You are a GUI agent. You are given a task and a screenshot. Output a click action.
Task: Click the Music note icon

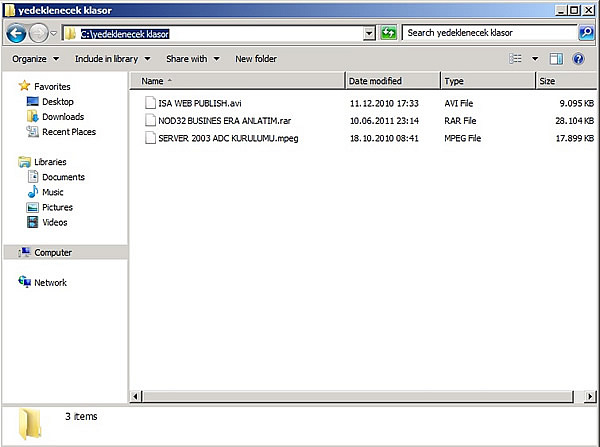[x=33, y=192]
